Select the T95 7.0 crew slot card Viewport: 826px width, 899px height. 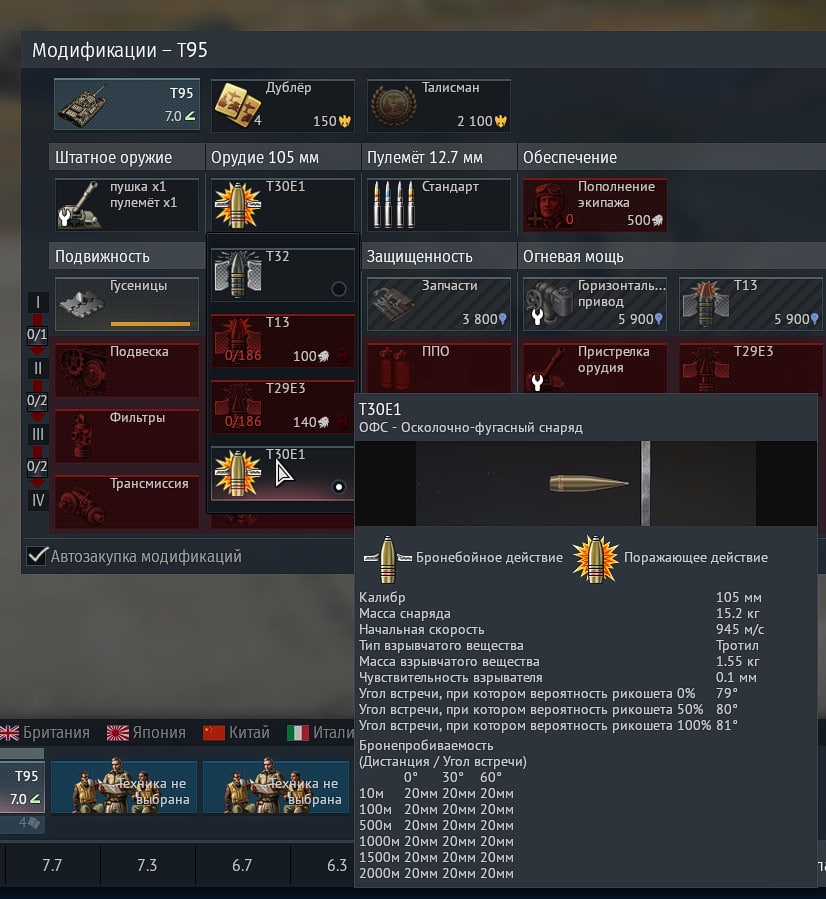coord(22,787)
